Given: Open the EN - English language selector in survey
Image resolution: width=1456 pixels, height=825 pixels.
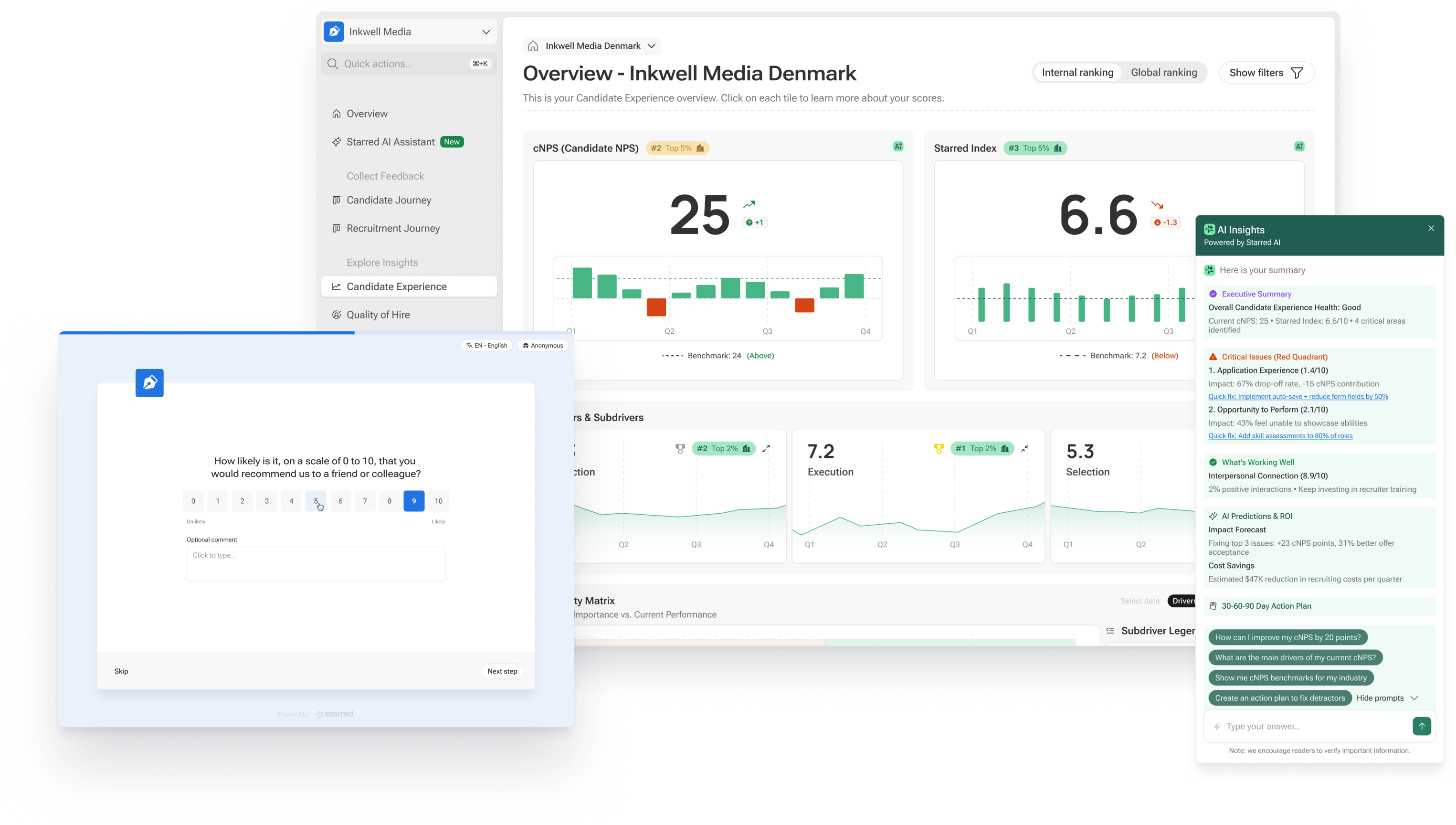Looking at the screenshot, I should click(x=486, y=346).
